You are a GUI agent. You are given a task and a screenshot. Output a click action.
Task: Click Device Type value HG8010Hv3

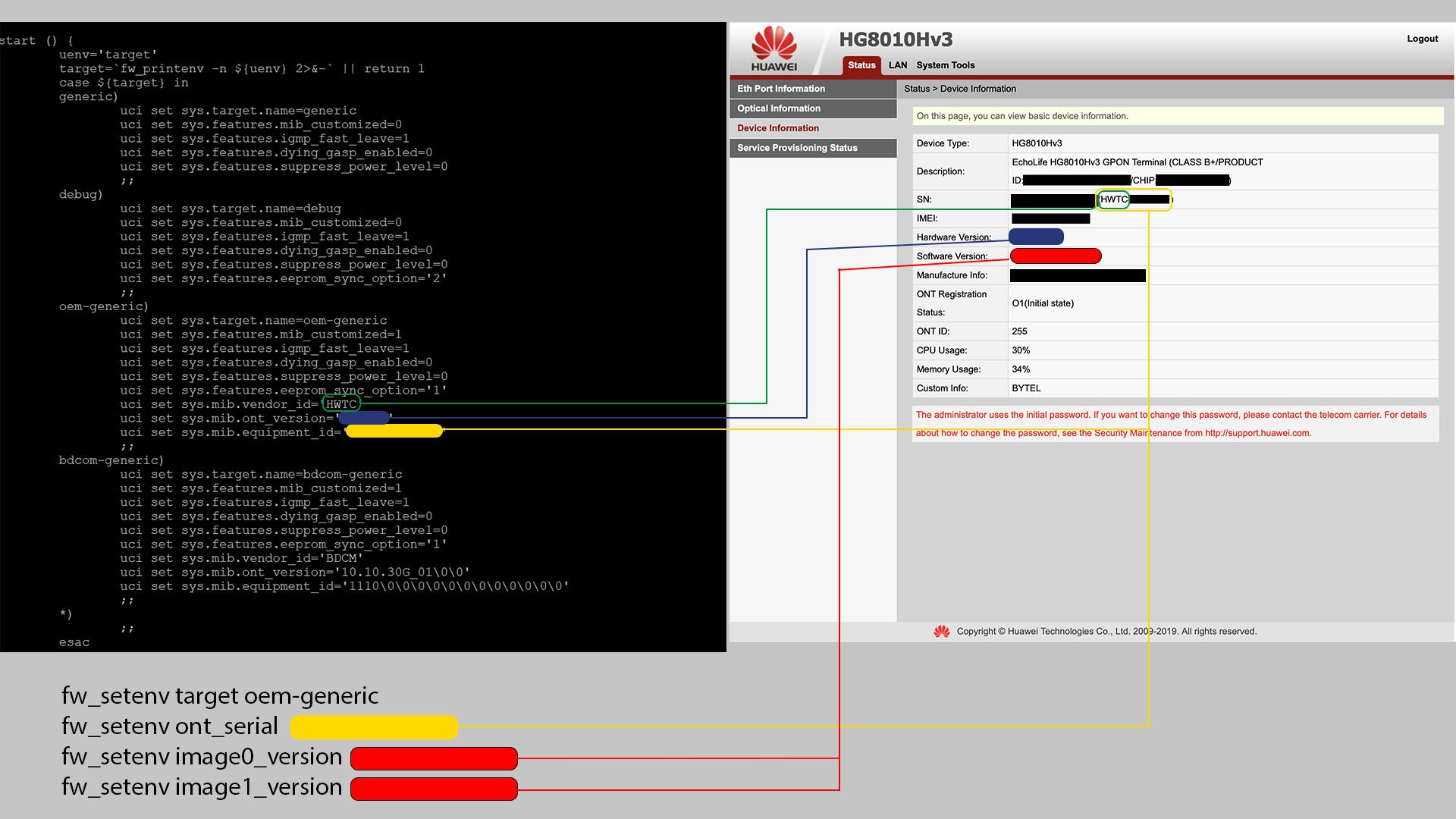point(1037,143)
